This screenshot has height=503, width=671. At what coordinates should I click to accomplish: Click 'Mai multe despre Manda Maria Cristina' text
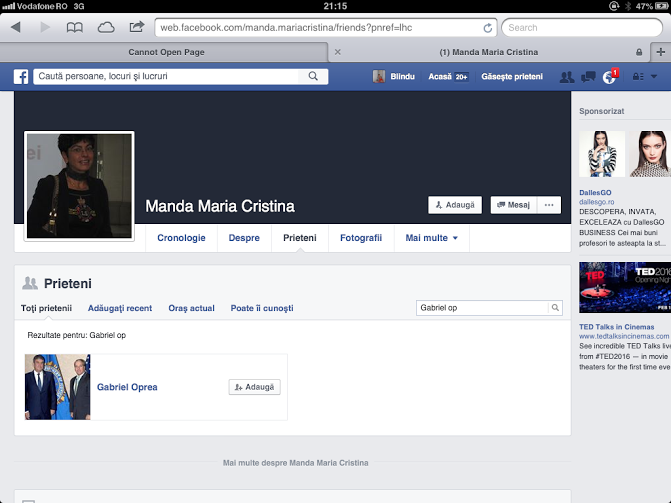295,463
